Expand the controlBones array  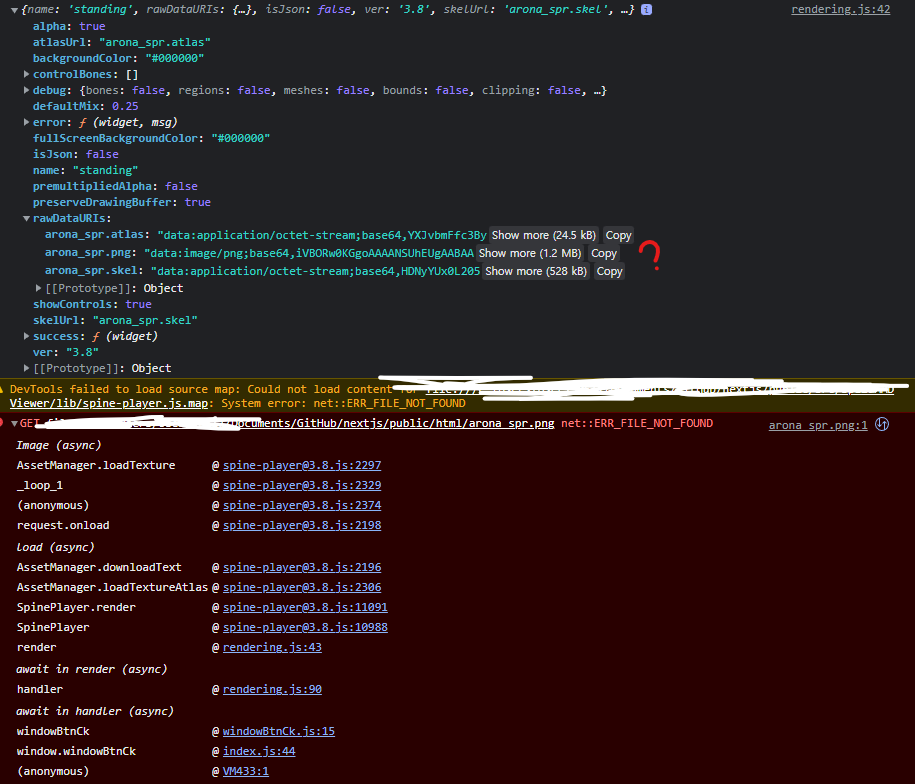point(27,73)
